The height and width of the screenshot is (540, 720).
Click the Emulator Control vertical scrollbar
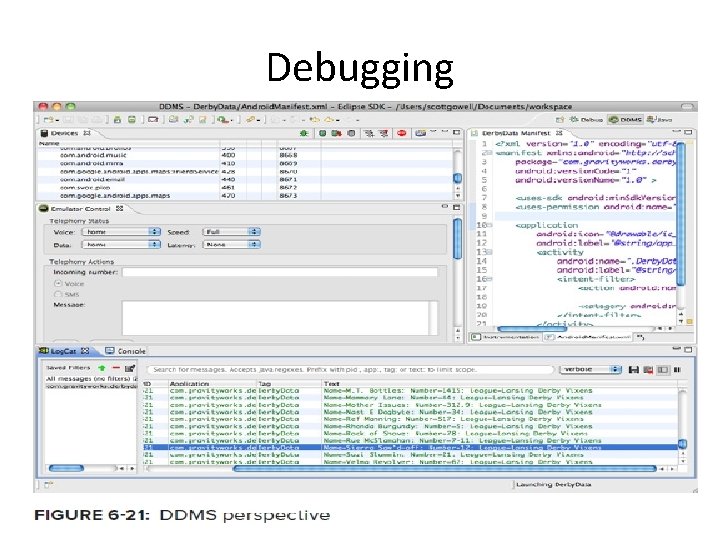457,239
